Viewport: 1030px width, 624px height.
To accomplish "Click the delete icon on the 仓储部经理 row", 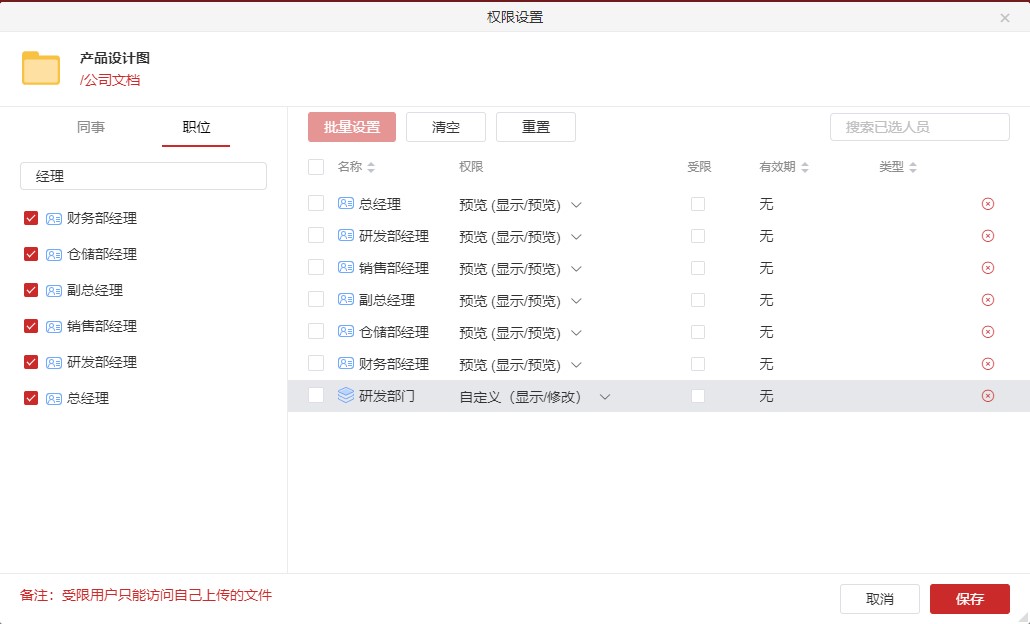I will click(988, 332).
